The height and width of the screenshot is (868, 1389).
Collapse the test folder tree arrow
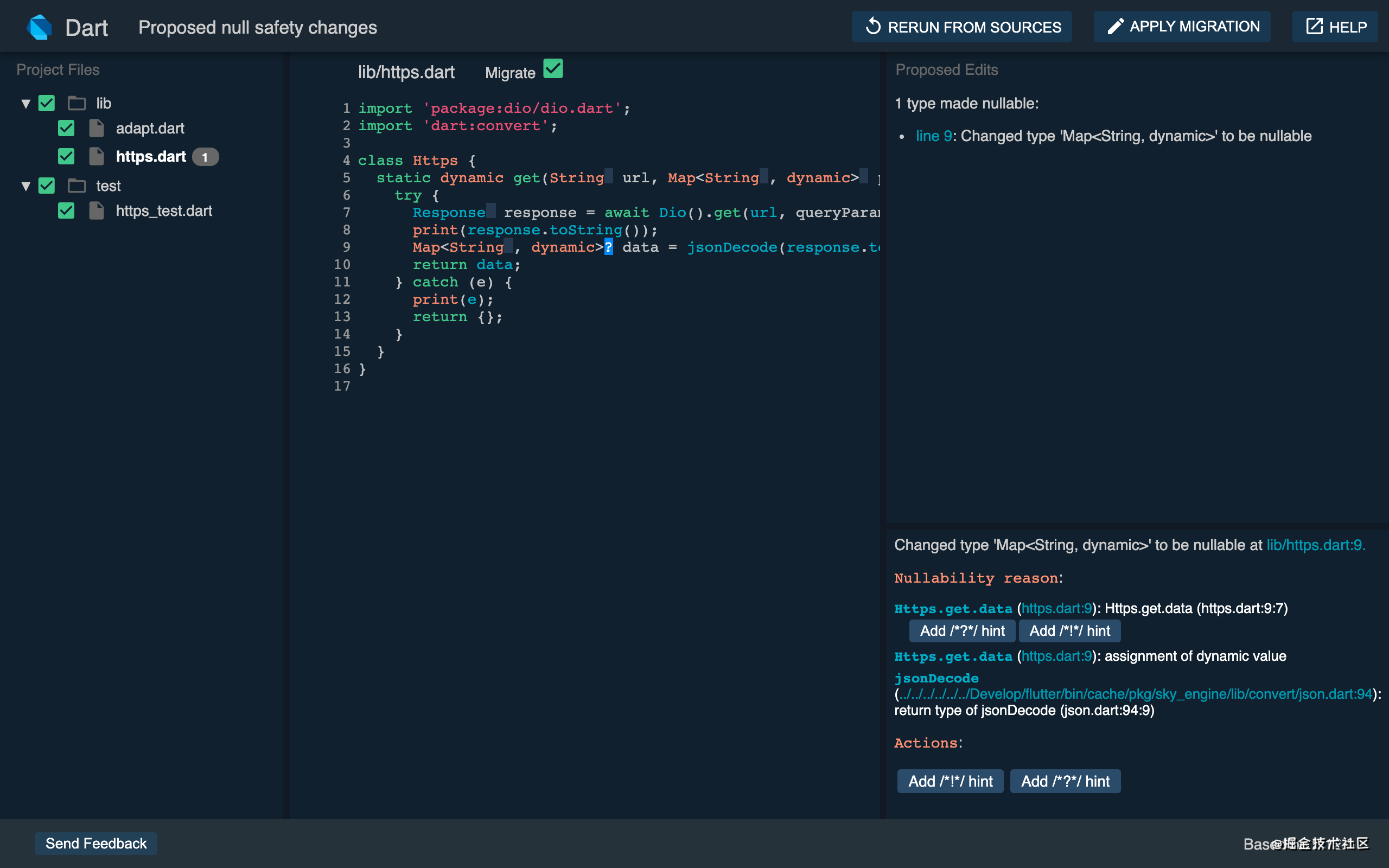tap(26, 187)
